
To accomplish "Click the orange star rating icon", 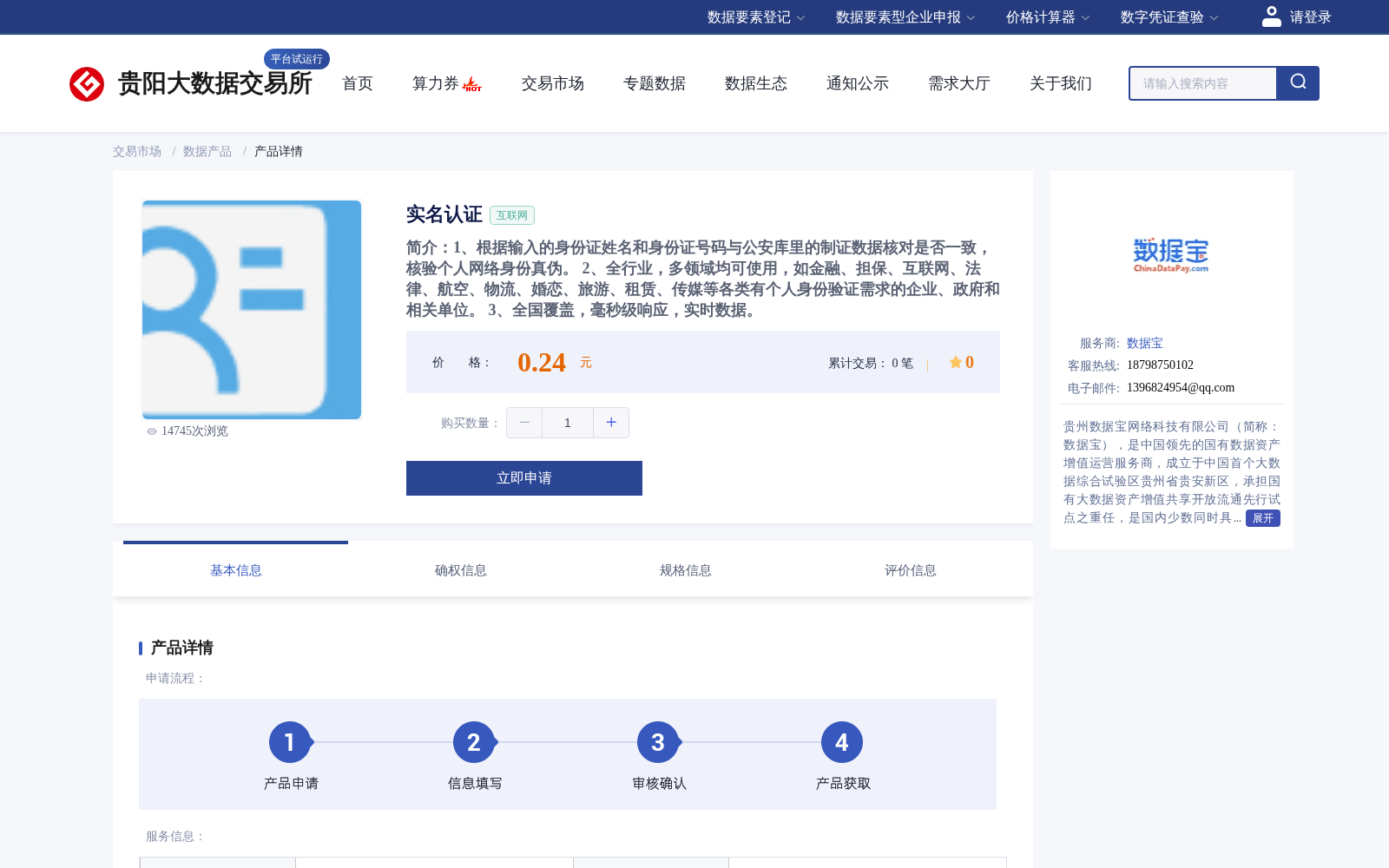I will tap(955, 362).
